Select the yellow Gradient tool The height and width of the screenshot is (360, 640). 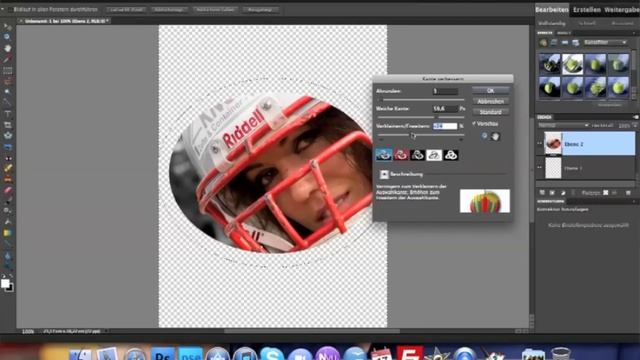click(x=7, y=233)
